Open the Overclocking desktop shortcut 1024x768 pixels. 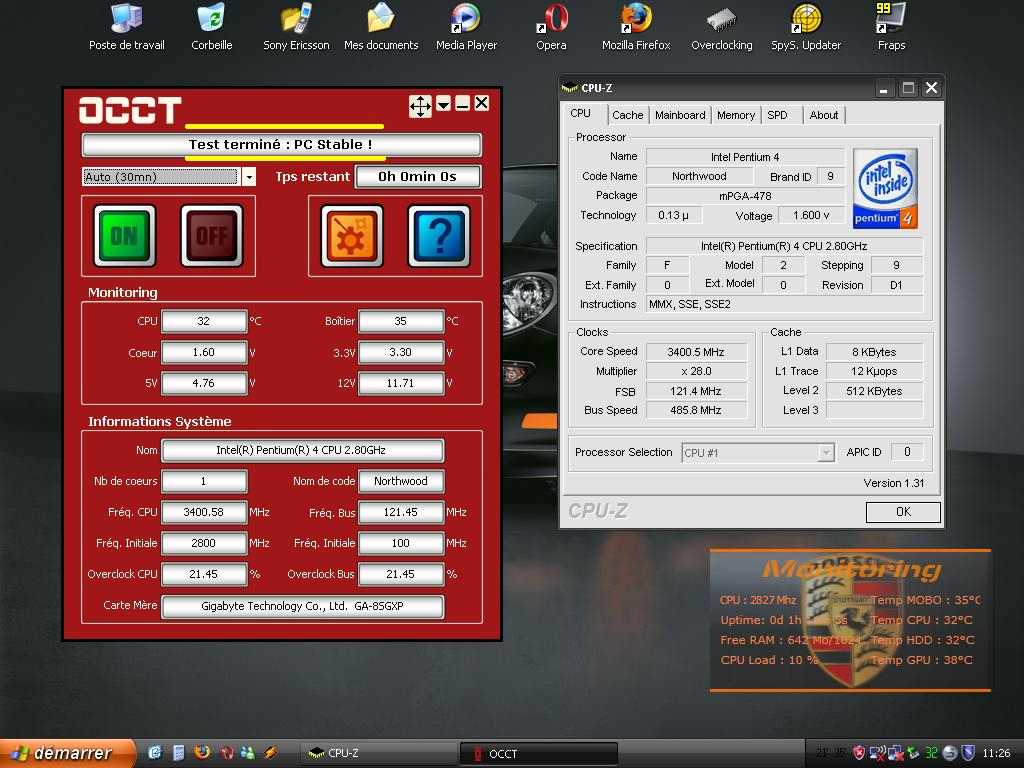click(722, 26)
